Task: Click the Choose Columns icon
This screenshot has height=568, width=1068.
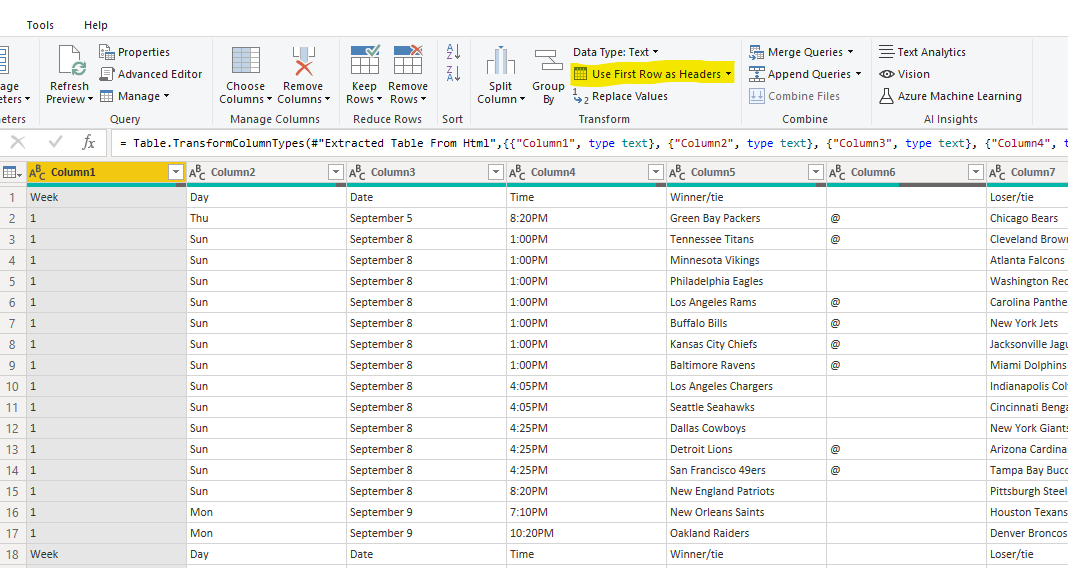Action: [245, 61]
